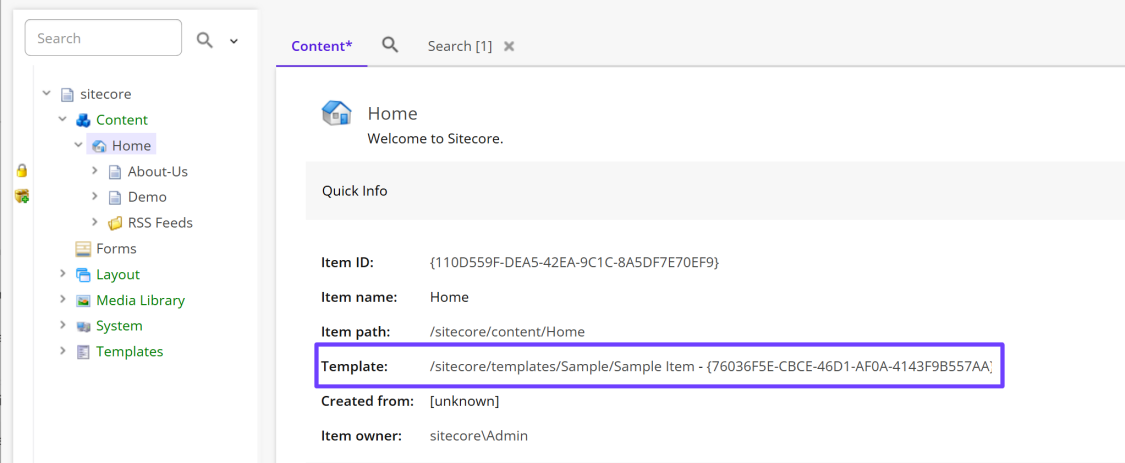Viewport: 1125px width, 463px height.
Task: Click the Templates icon
Action: point(83,352)
